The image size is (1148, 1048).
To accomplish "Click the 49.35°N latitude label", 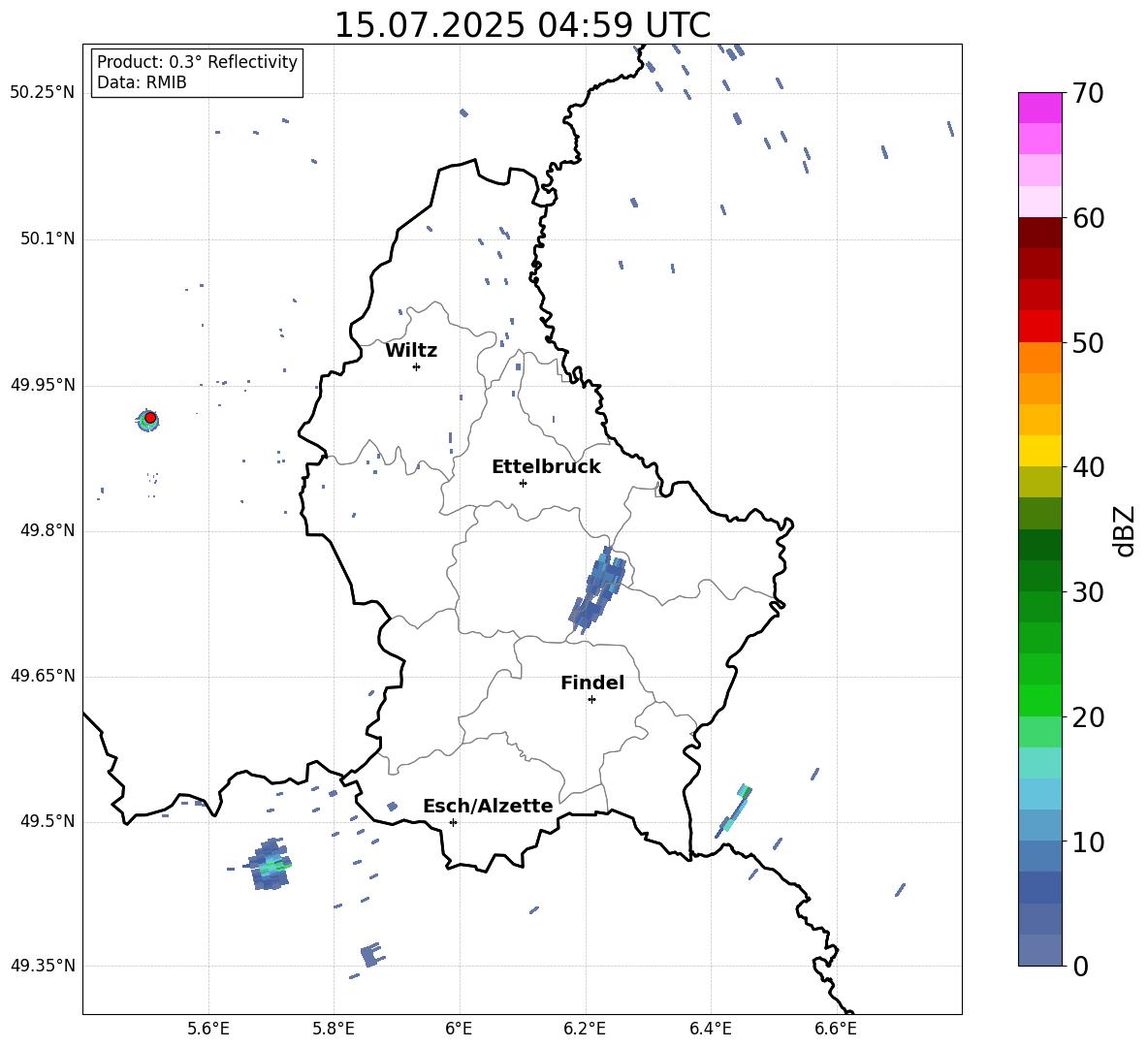I will 43,966.
